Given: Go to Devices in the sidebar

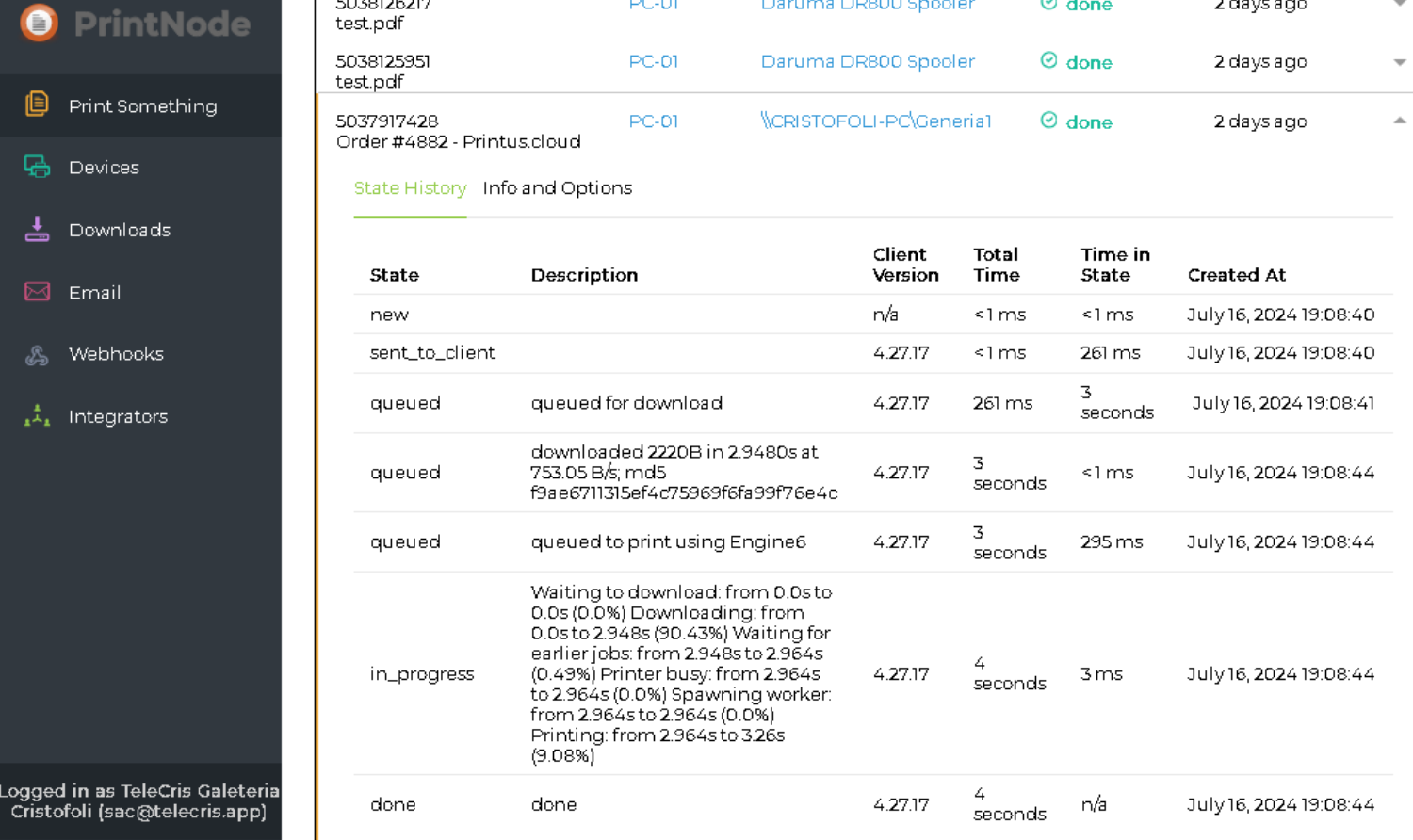Looking at the screenshot, I should pos(104,168).
